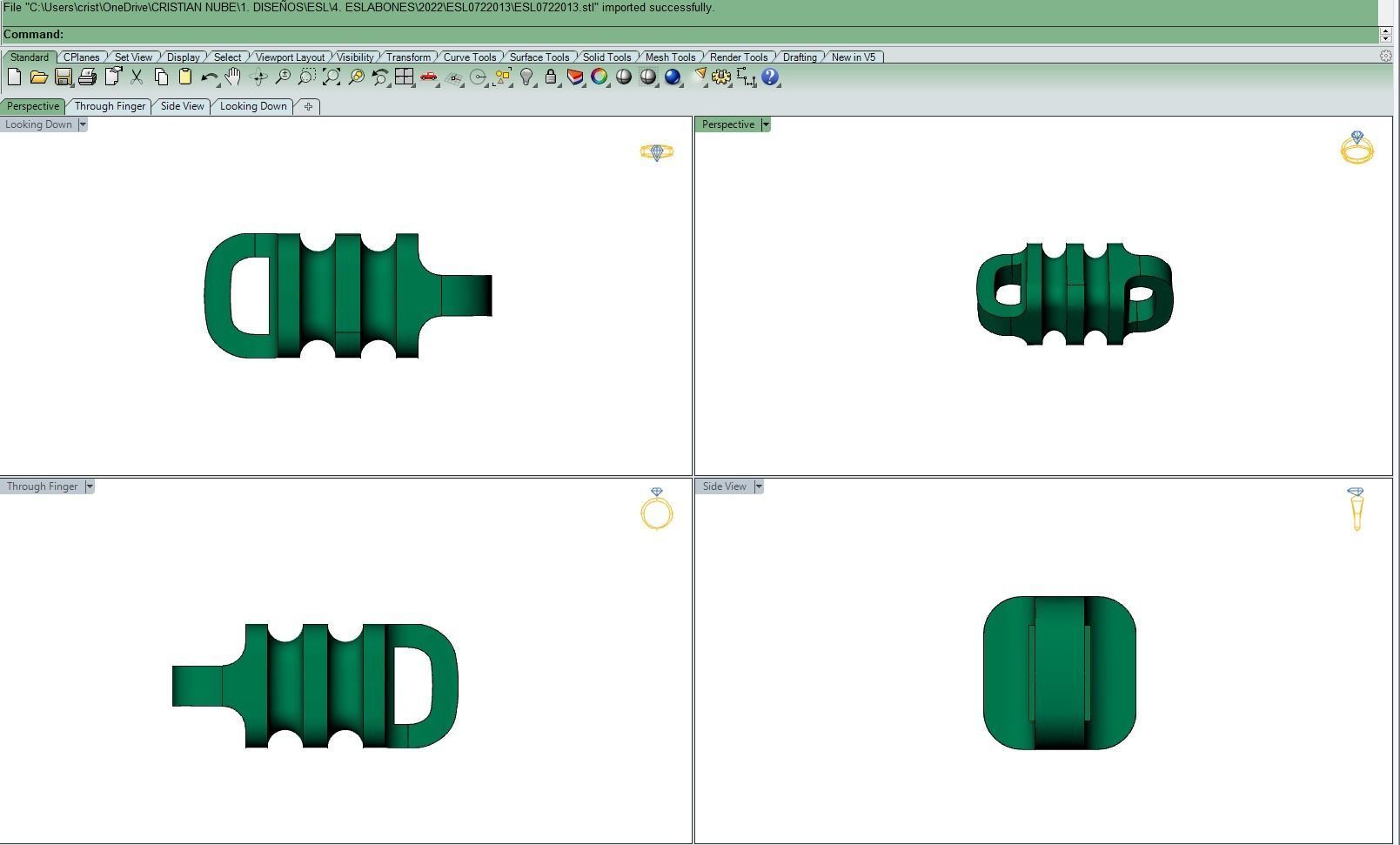This screenshot has height=845, width=1400.
Task: Open document properties icon
Action: click(x=112, y=77)
